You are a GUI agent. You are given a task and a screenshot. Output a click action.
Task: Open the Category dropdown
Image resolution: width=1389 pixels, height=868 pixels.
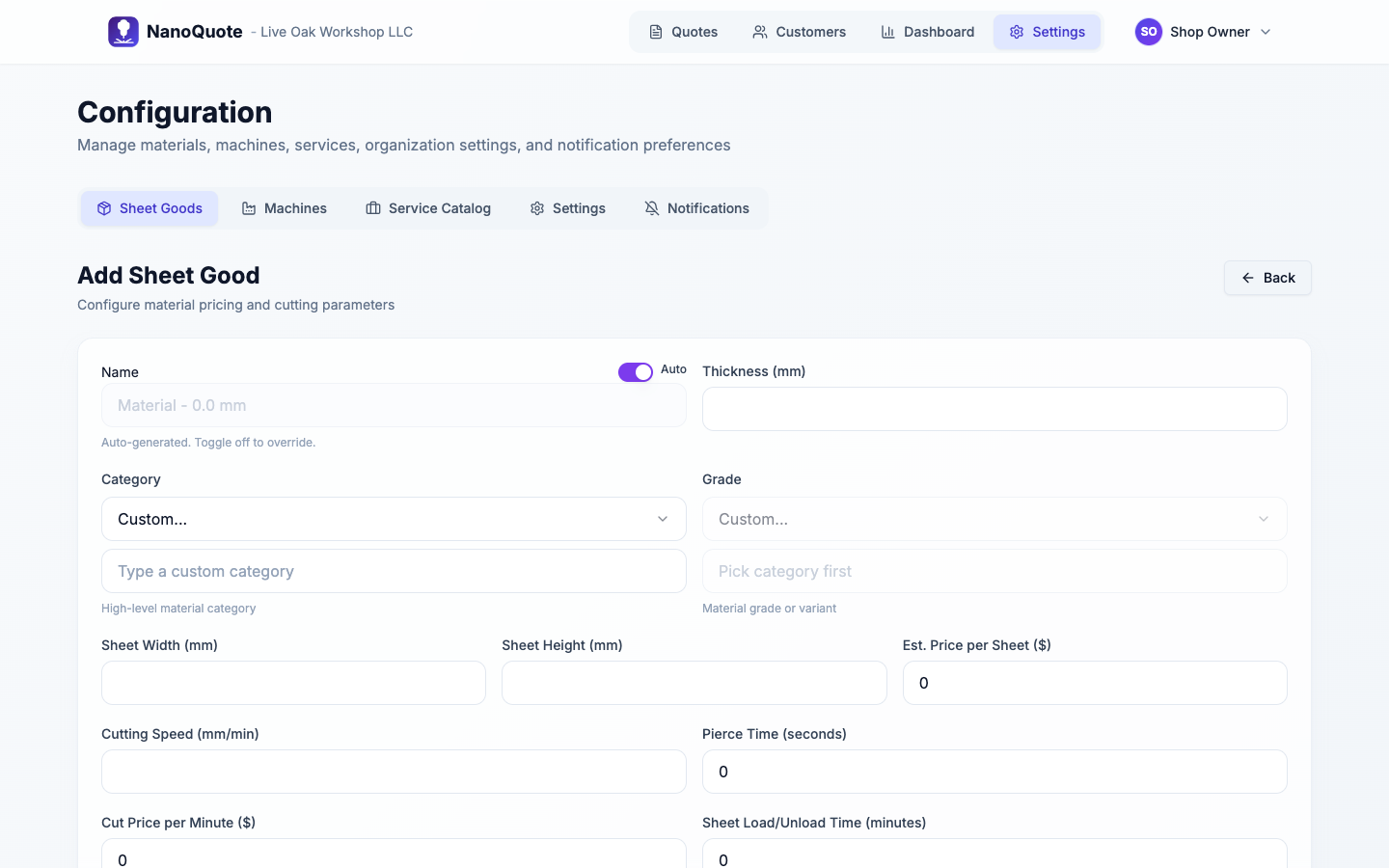(394, 519)
